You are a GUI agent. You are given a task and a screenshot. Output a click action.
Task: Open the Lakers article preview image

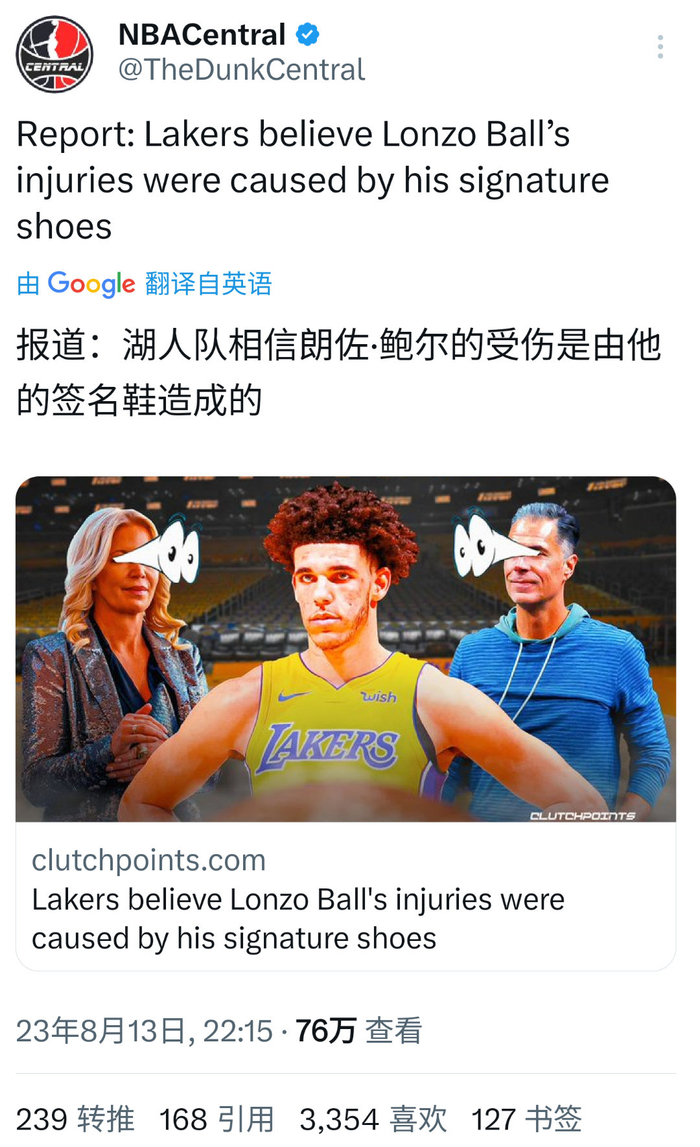click(345, 649)
